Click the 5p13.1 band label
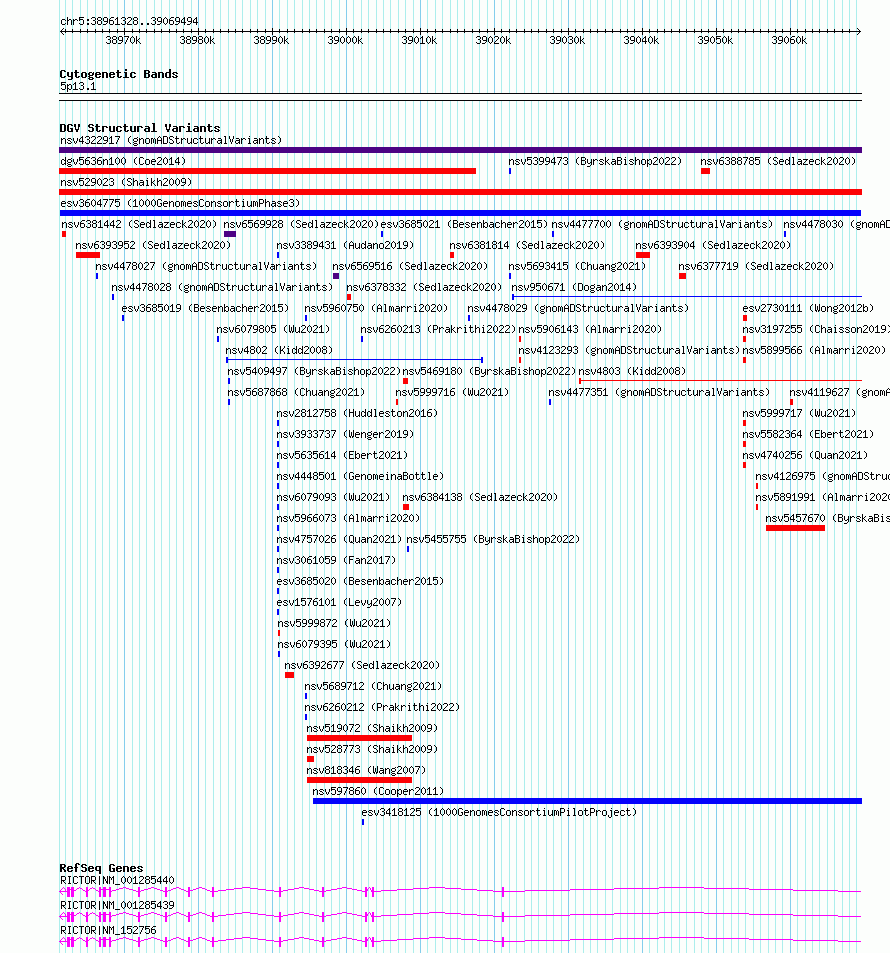The height and width of the screenshot is (953, 890). click(x=78, y=86)
